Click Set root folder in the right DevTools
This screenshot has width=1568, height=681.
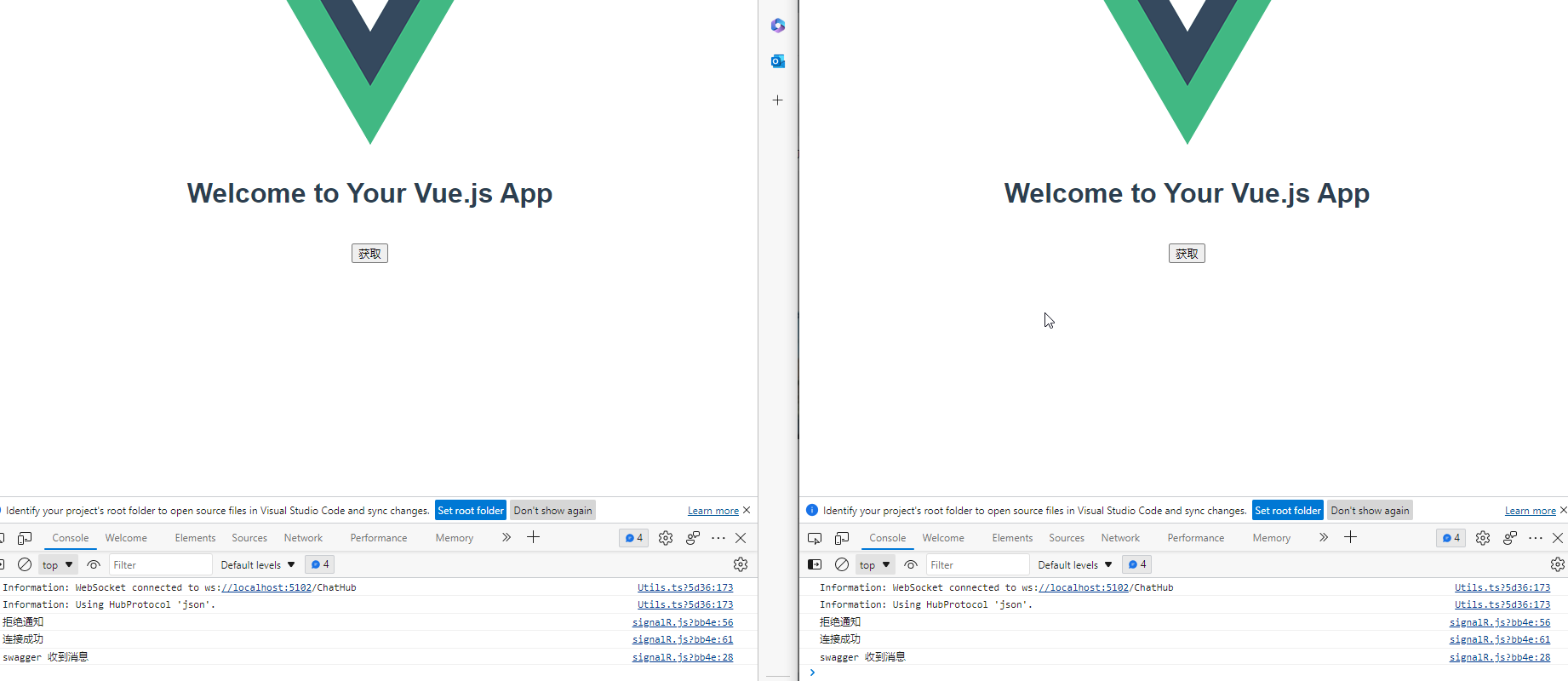(1288, 511)
